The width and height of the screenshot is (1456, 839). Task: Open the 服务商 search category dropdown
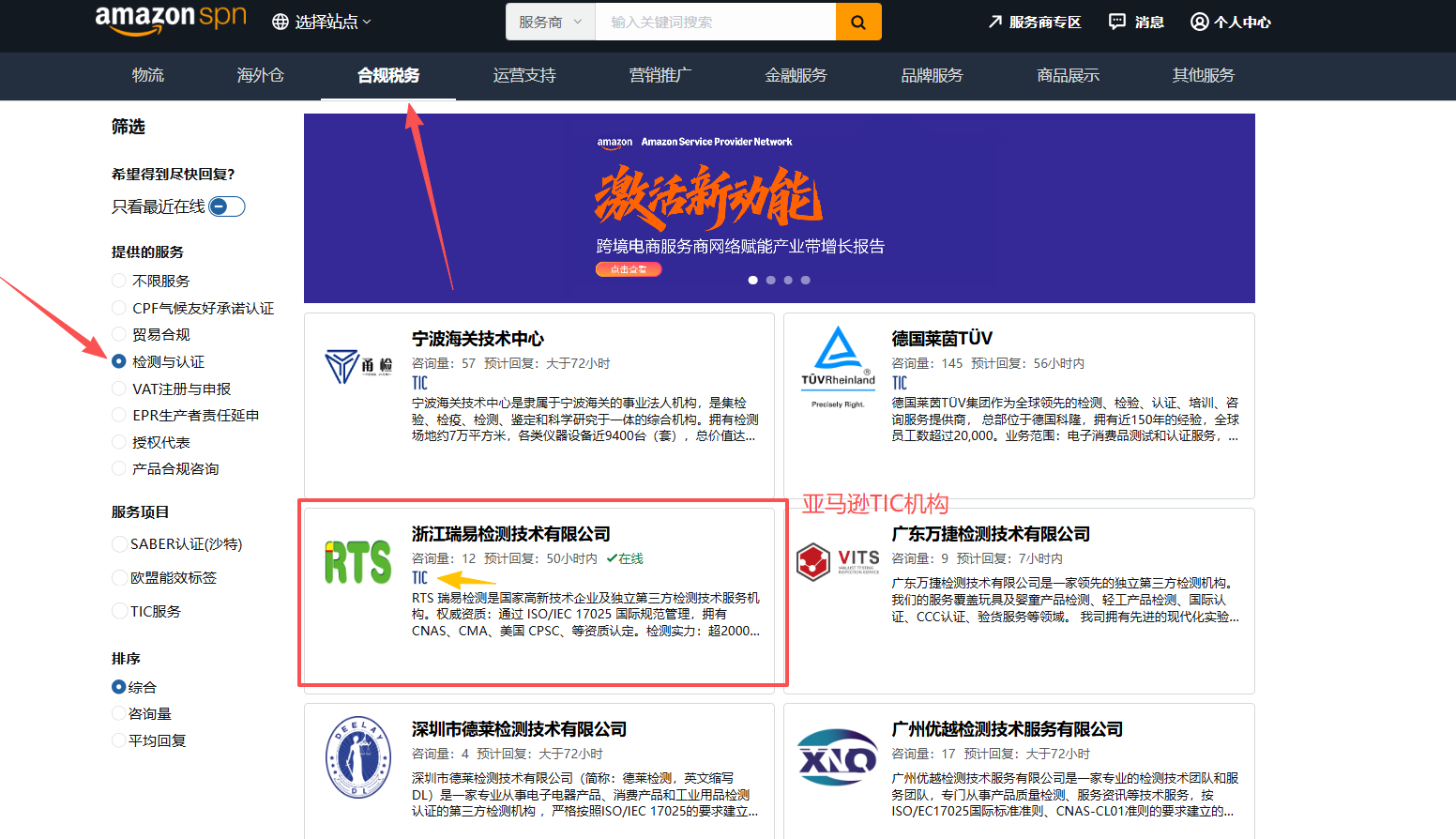coord(550,22)
